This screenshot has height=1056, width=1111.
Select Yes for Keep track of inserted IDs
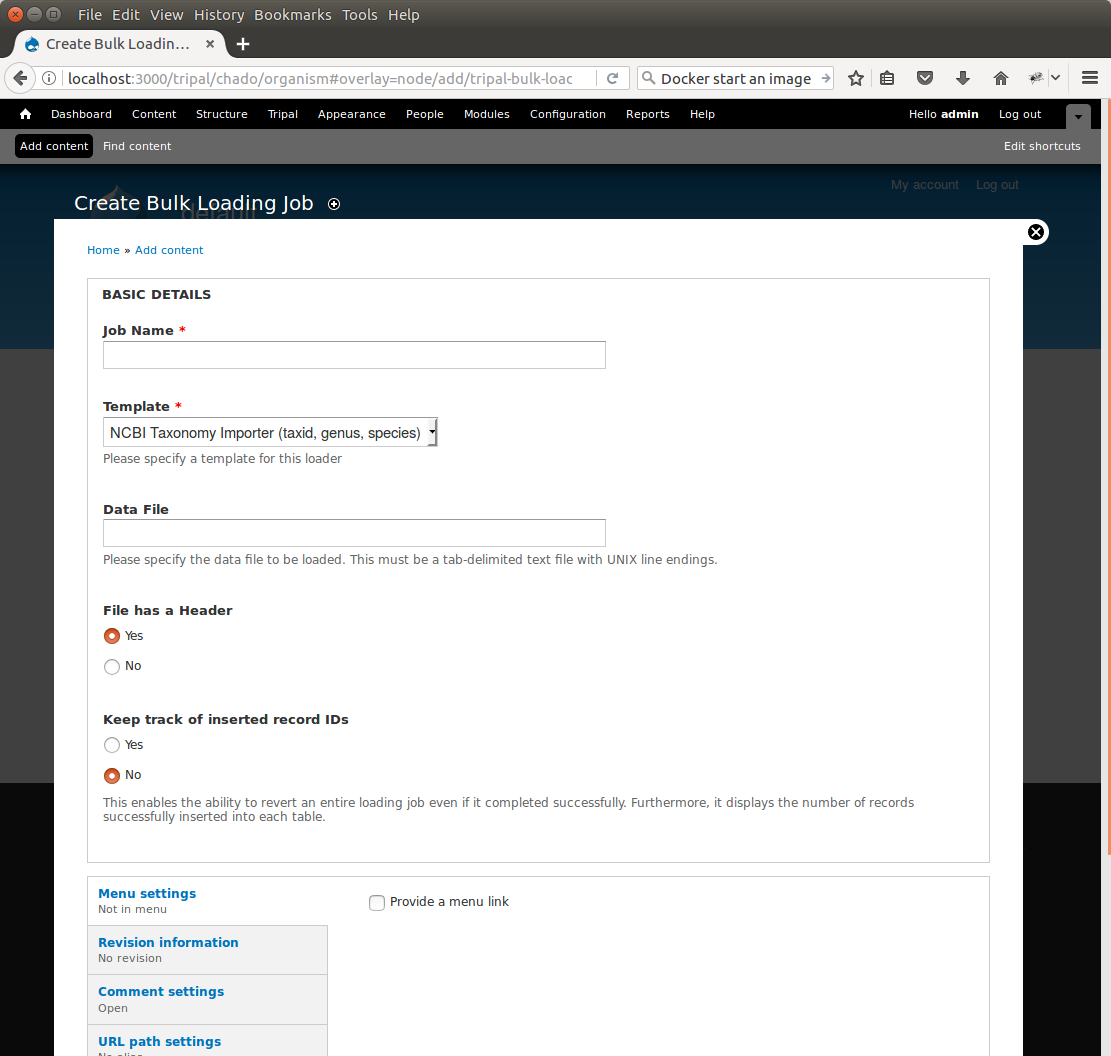click(112, 745)
